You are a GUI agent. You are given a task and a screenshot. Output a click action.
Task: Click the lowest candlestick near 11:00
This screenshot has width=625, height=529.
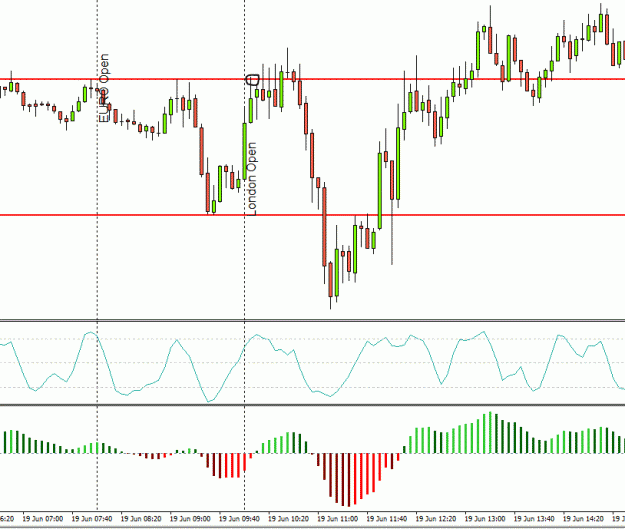pyautogui.click(x=330, y=285)
